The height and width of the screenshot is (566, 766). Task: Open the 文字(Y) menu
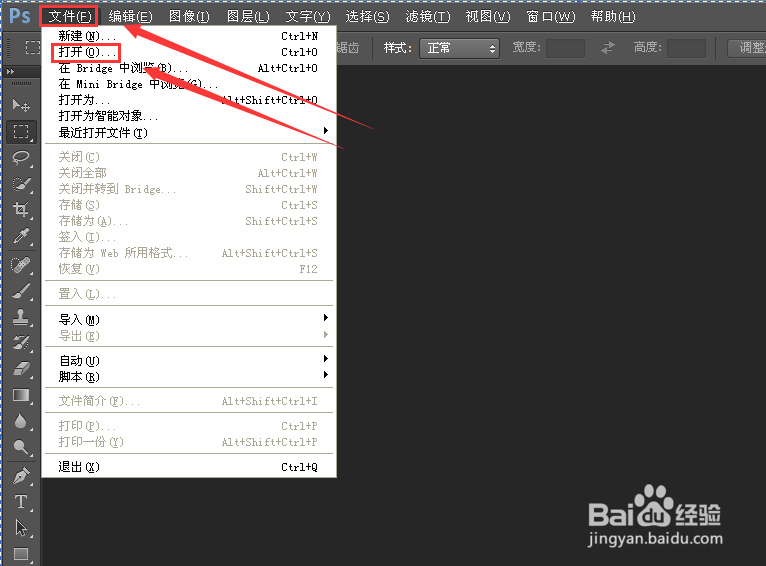[308, 16]
